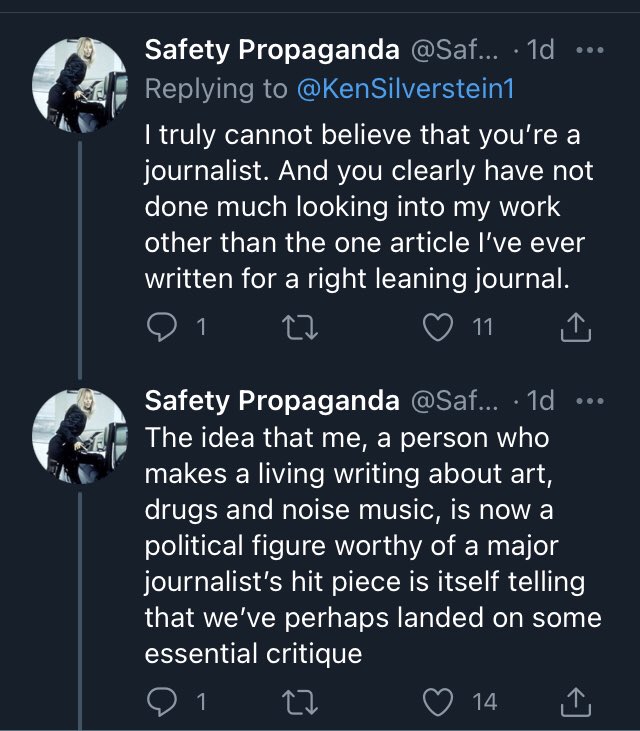
Task: Share the second tweet via share icon
Action: pos(576,702)
